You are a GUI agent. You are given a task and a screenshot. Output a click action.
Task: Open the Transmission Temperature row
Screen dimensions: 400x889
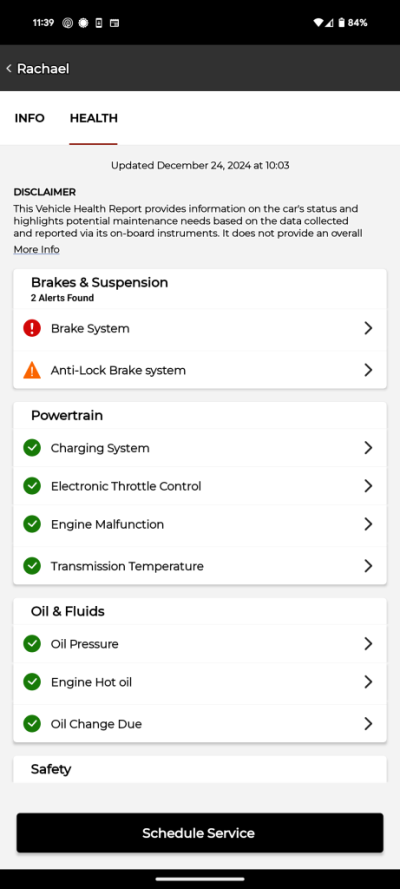click(x=199, y=566)
